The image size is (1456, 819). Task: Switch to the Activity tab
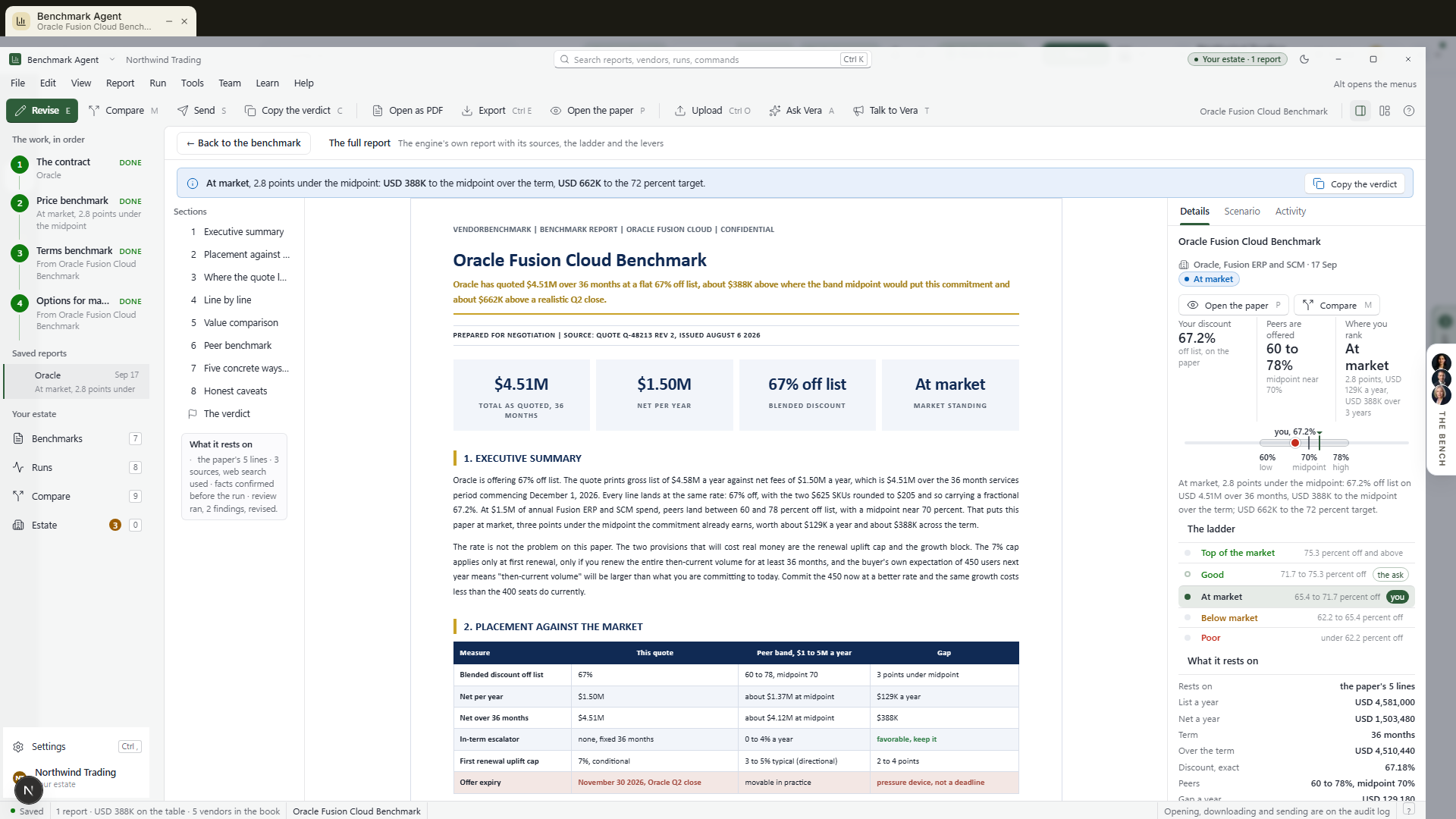click(1290, 212)
